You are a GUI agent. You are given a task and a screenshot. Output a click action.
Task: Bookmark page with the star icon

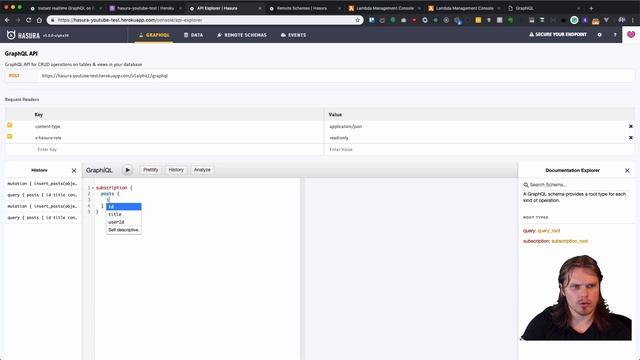(358, 20)
